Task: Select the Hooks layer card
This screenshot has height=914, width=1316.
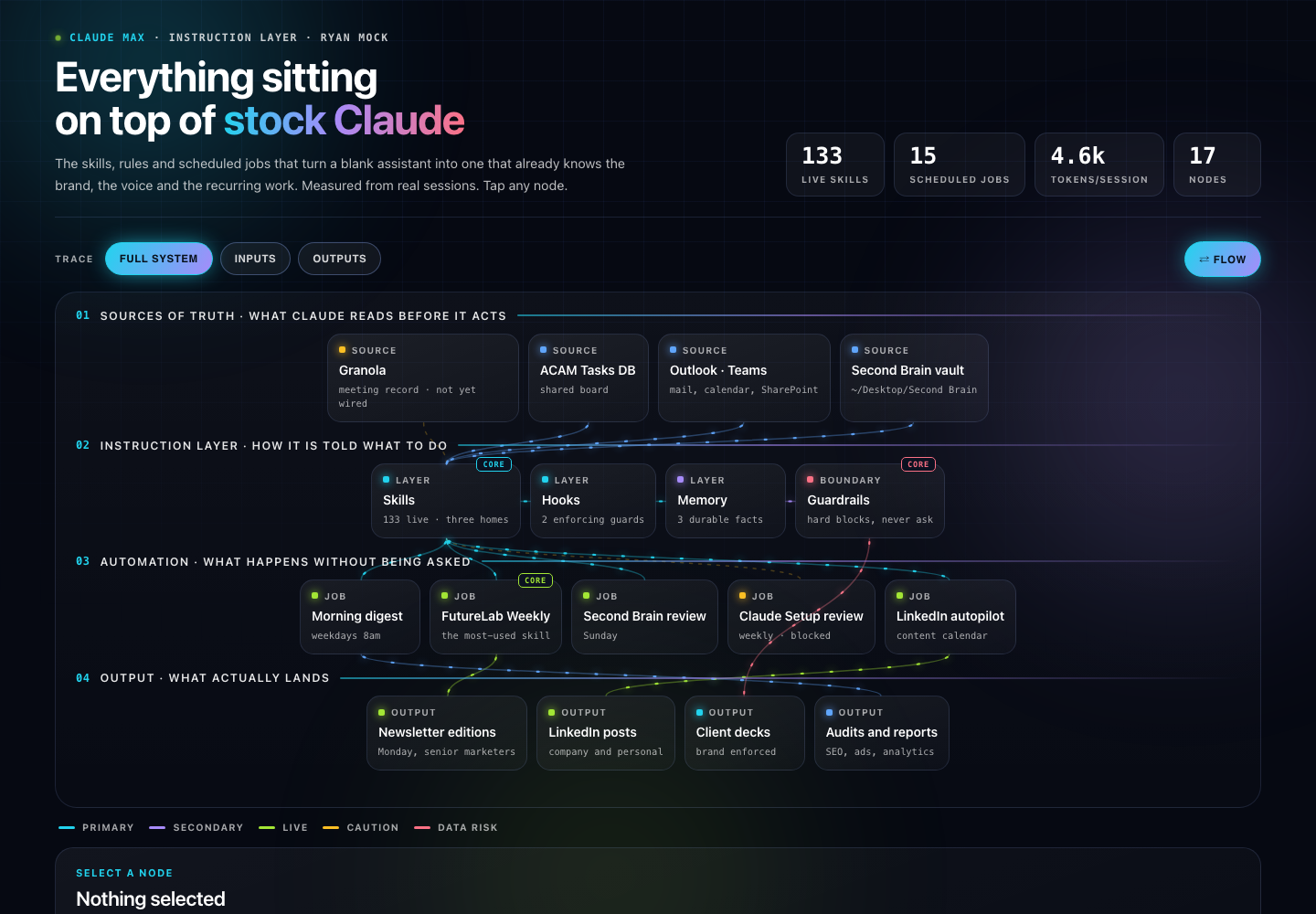Action: point(593,501)
